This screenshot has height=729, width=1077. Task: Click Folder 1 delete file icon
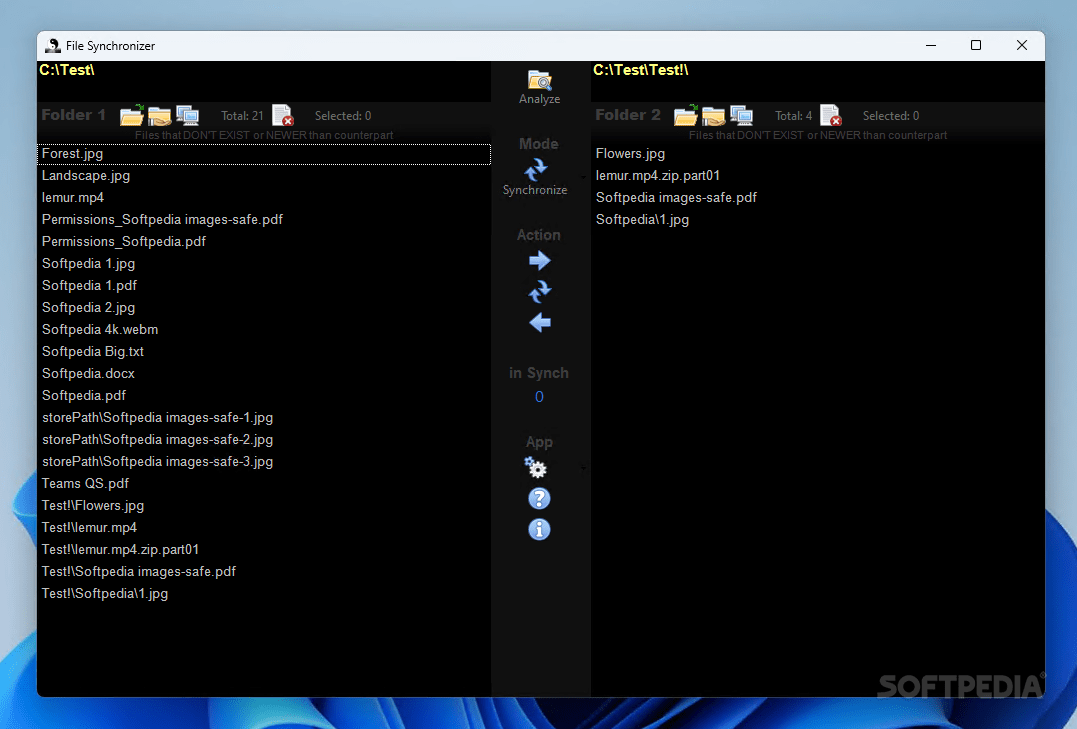282,115
